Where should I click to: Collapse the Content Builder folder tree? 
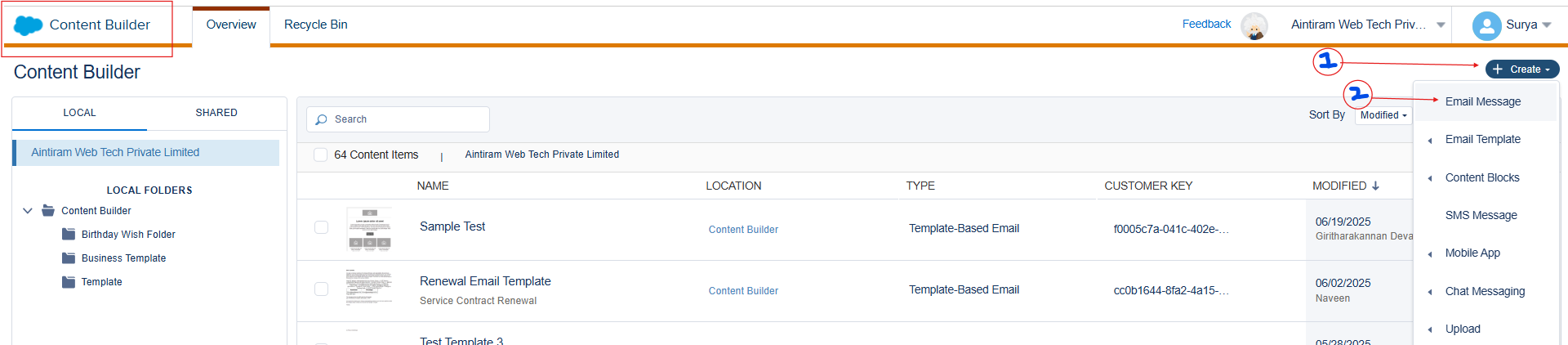tap(28, 211)
